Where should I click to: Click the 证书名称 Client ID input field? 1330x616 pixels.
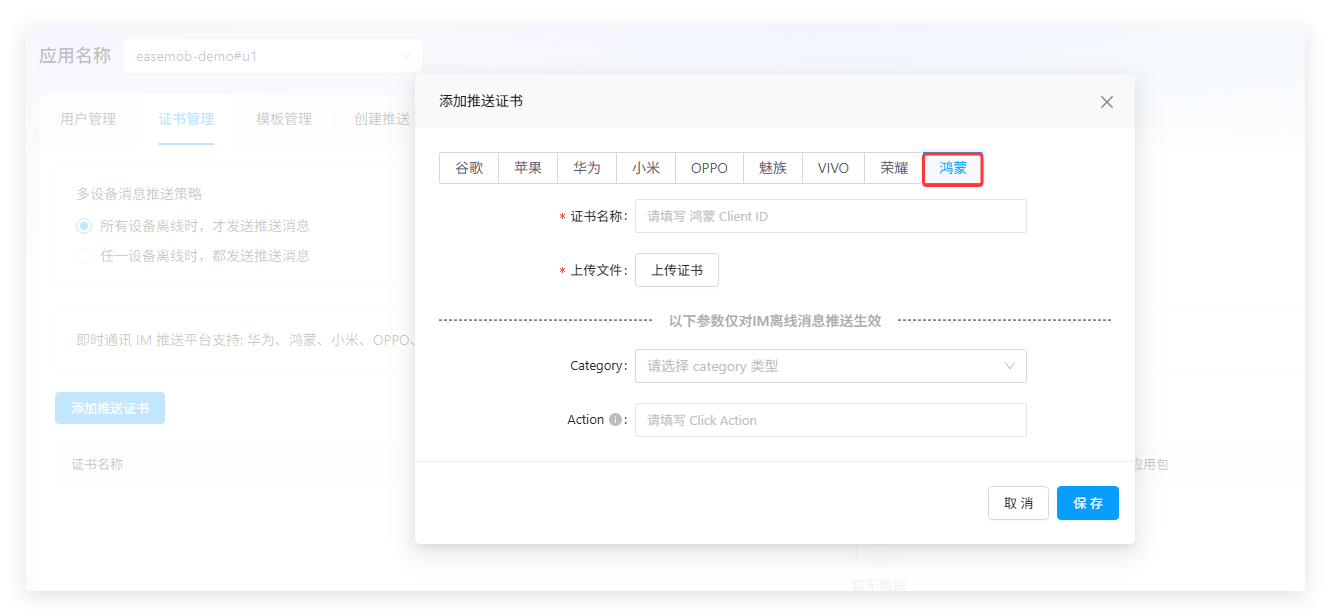[x=830, y=216]
